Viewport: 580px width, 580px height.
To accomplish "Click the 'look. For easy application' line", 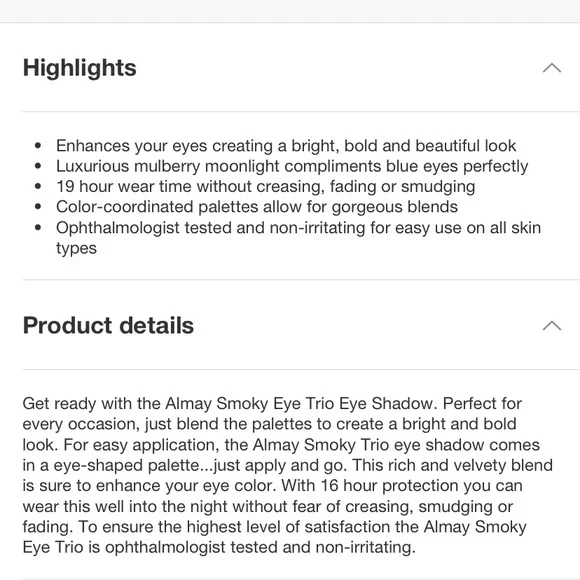I will (x=281, y=445).
